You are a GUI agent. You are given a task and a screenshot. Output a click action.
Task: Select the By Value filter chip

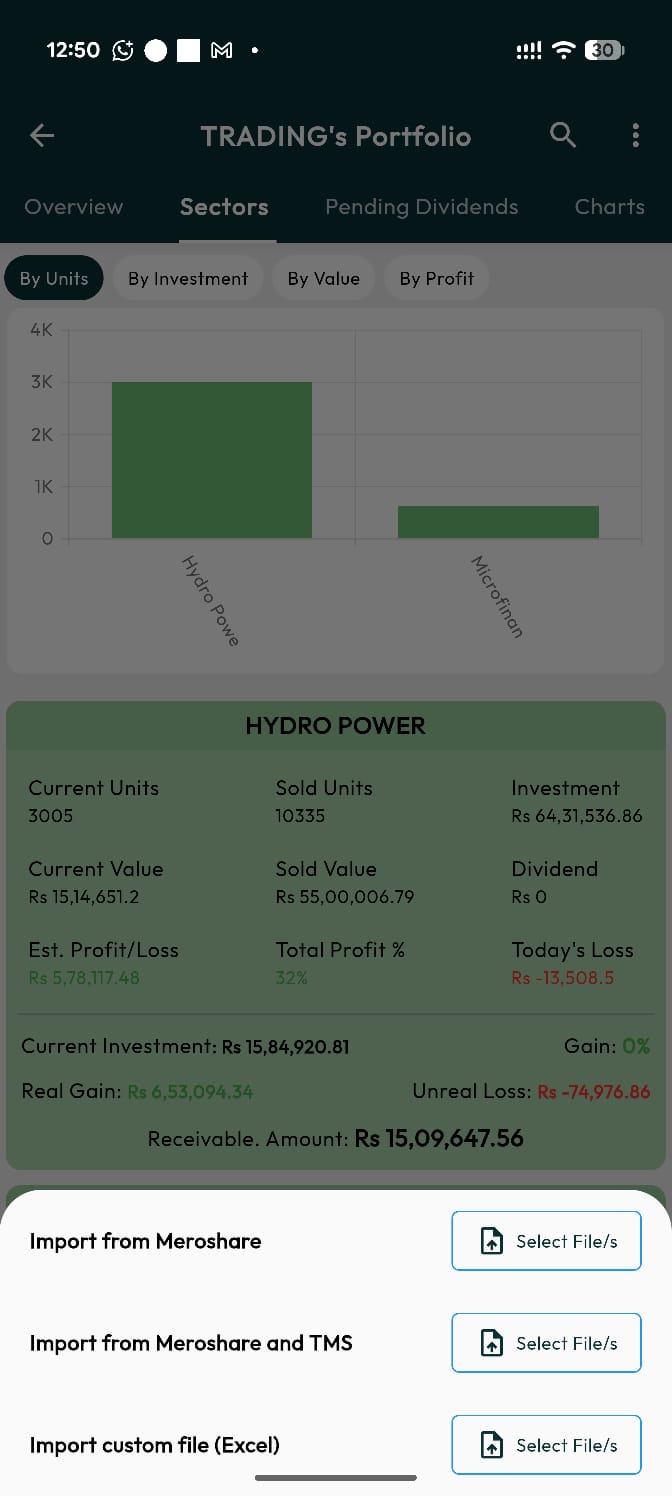pyautogui.click(x=323, y=279)
